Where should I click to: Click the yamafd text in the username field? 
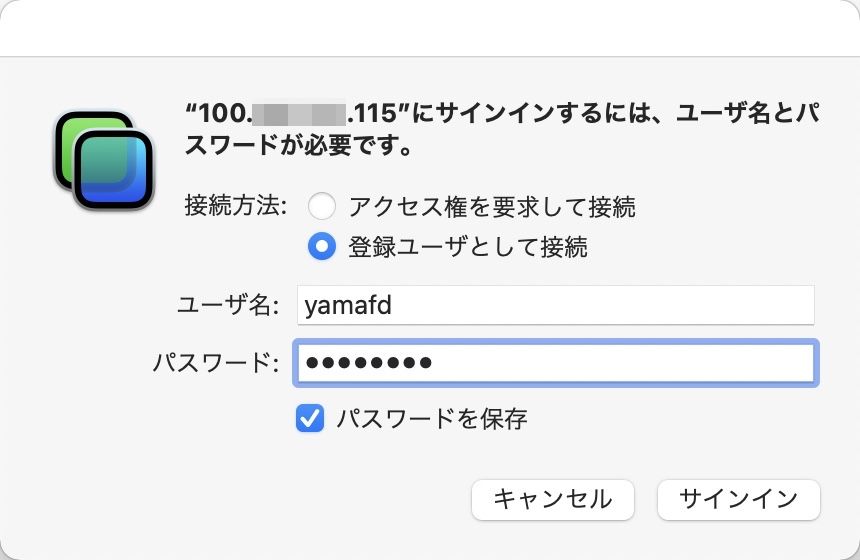tap(348, 305)
